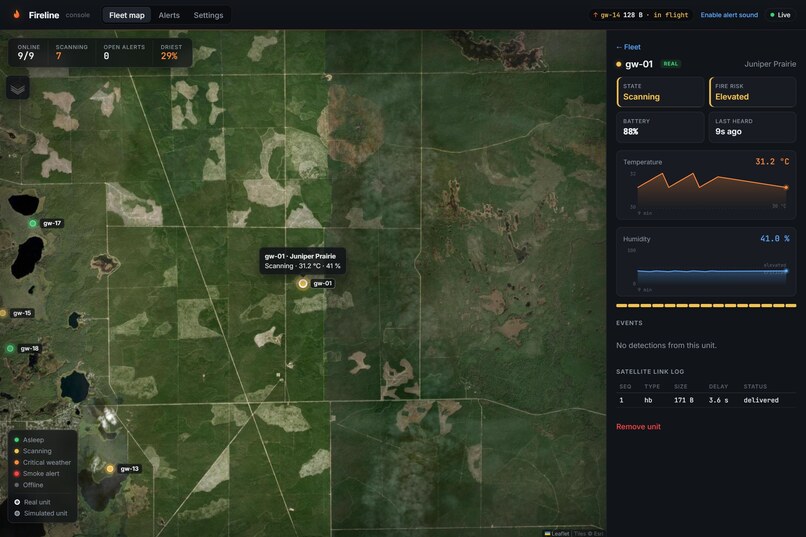806x537 pixels.
Task: Click the Humidity chart
Action: tap(706, 262)
